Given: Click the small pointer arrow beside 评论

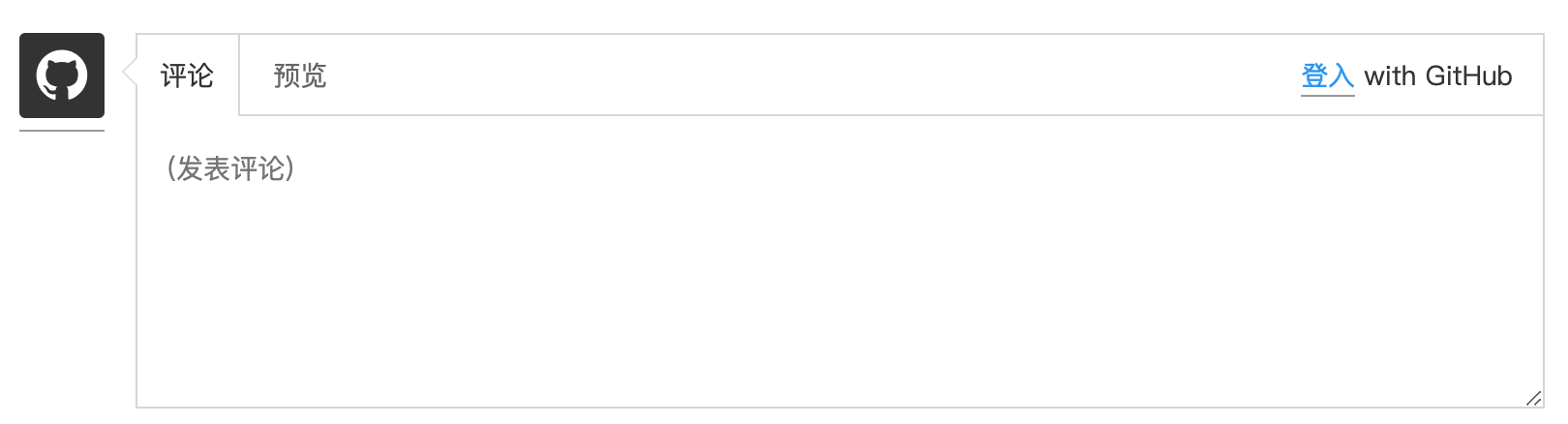Looking at the screenshot, I should coord(129,71).
